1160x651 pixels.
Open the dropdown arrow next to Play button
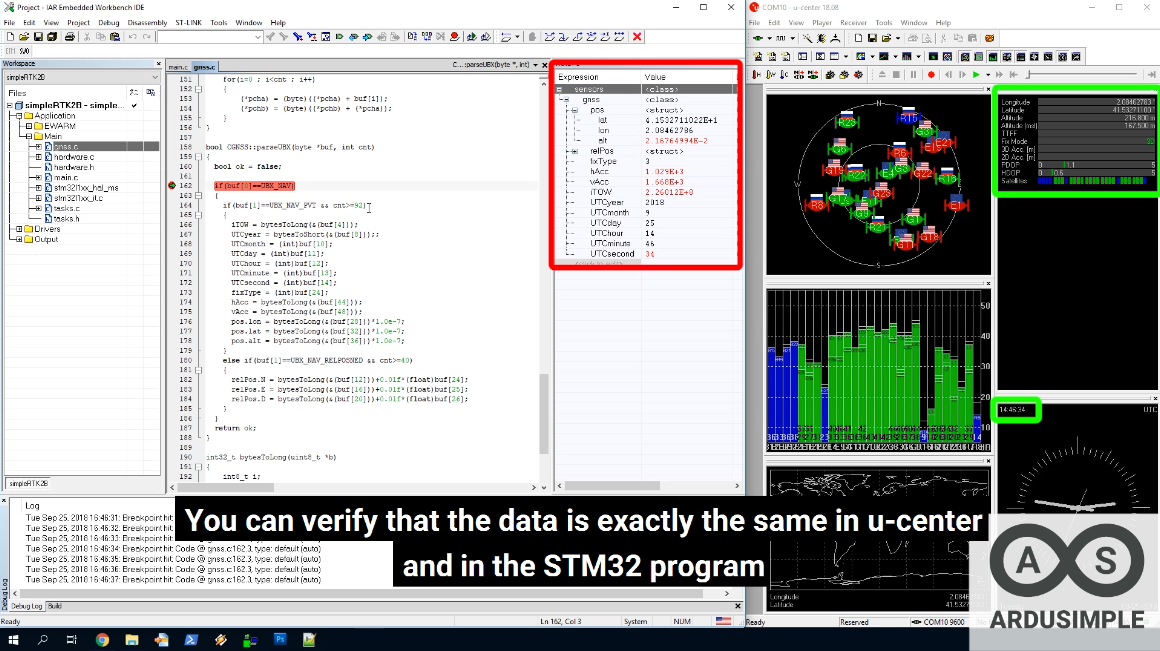coord(987,73)
